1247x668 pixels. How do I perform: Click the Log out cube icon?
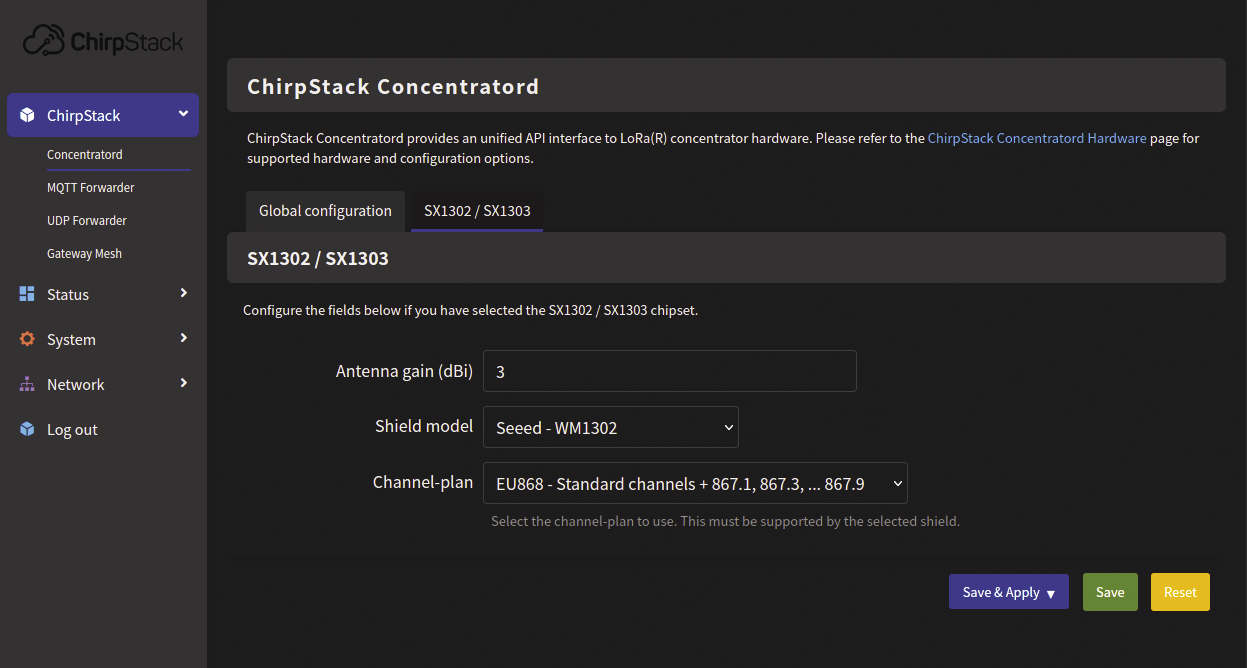coord(27,429)
